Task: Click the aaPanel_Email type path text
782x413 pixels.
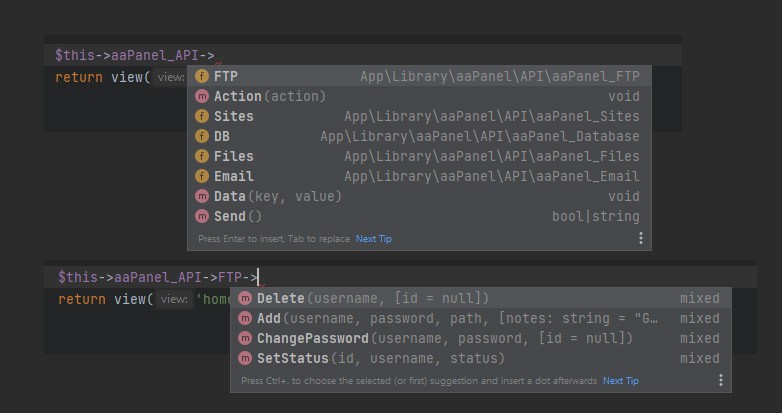Action: click(492, 176)
